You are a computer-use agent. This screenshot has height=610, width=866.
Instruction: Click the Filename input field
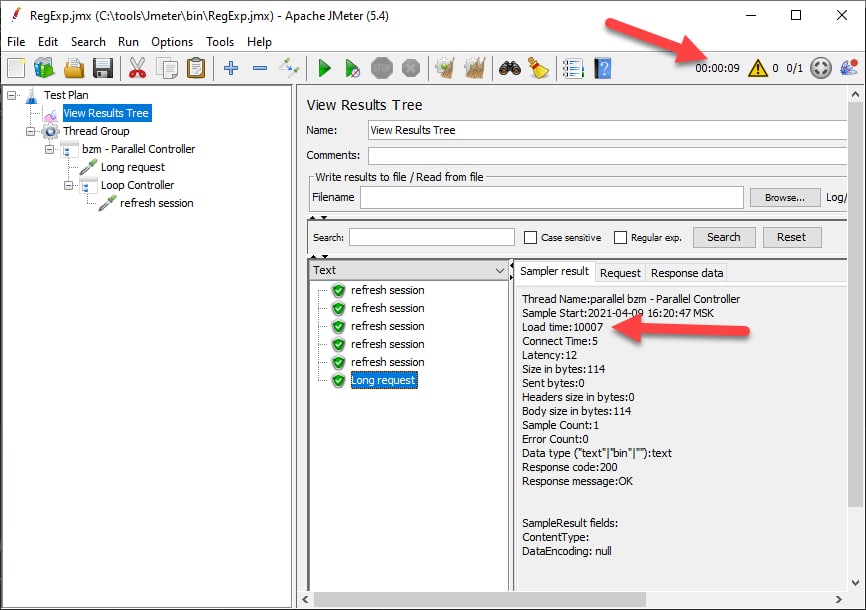click(552, 197)
